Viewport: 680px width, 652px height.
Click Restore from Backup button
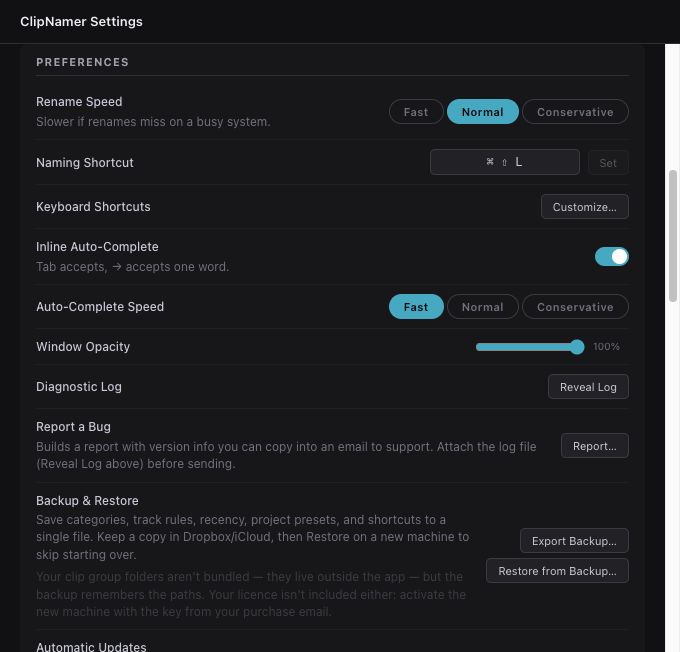click(557, 571)
